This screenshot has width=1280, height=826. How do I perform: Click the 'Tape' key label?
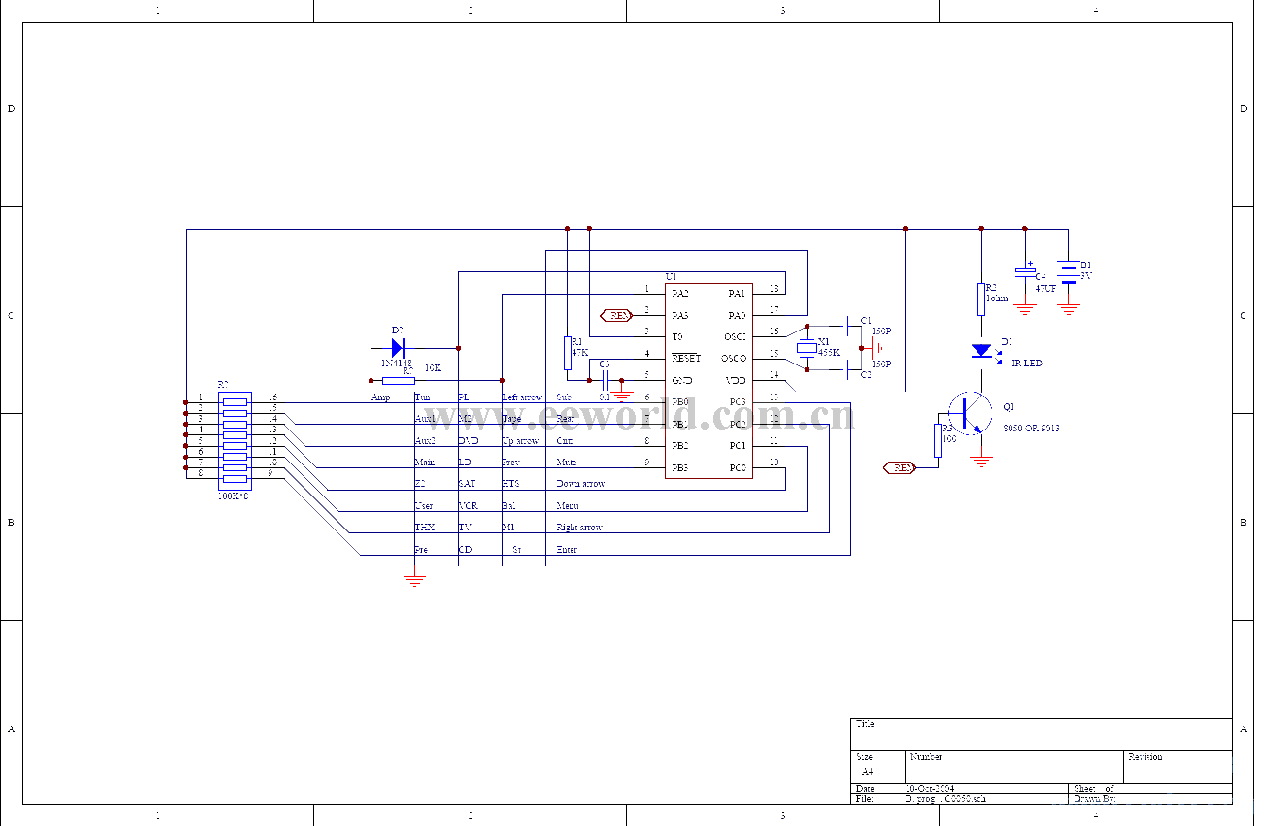(512, 419)
